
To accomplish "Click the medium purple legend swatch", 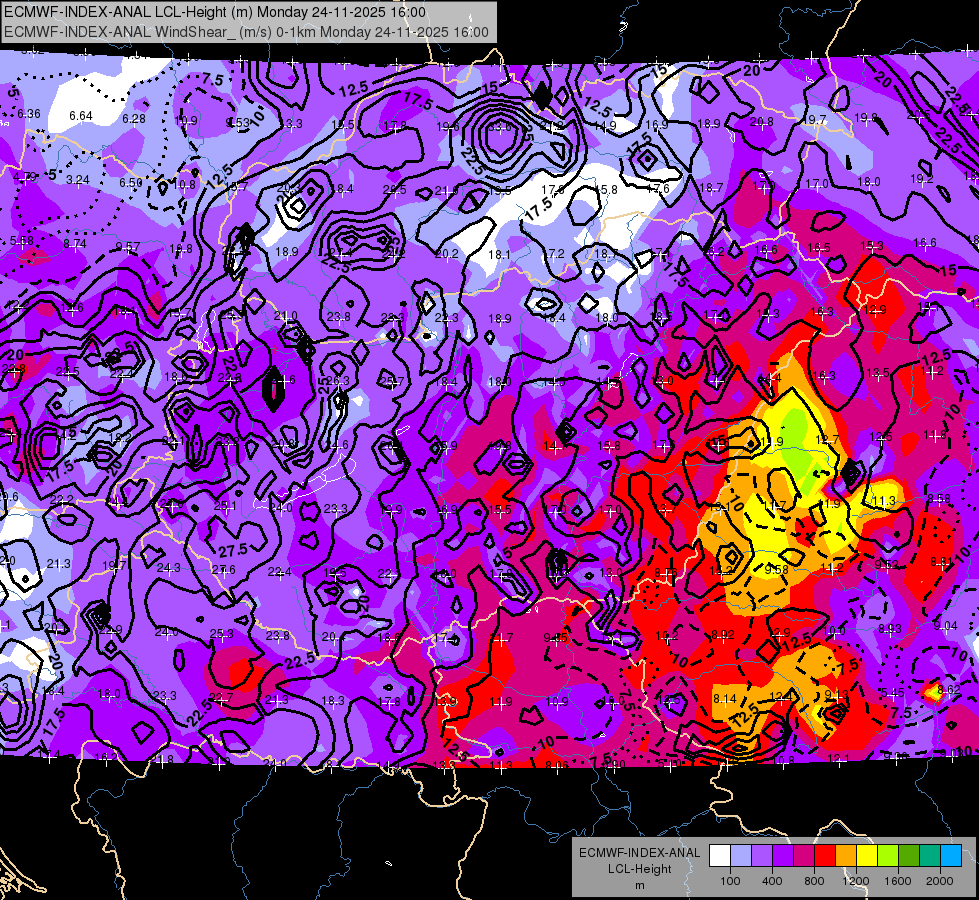I will tap(762, 856).
